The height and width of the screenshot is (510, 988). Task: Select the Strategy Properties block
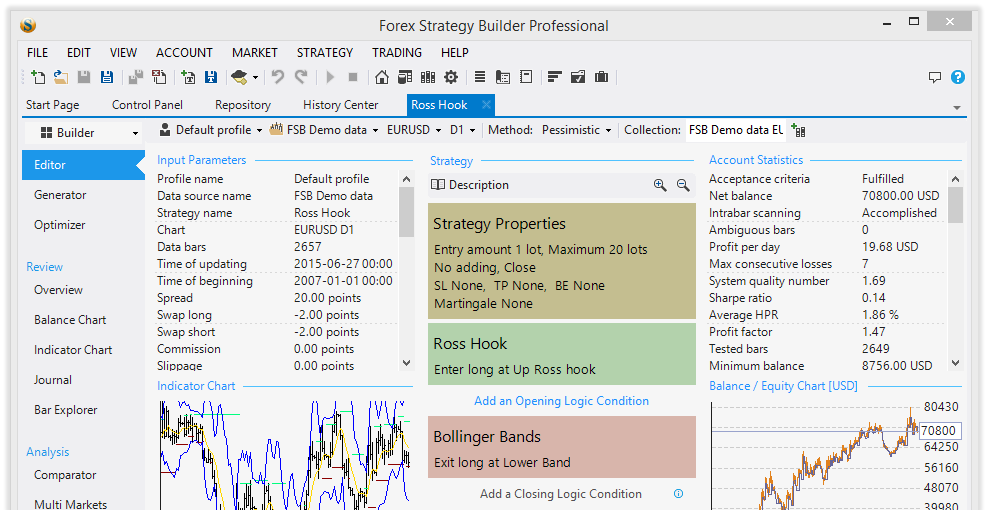[562, 261]
